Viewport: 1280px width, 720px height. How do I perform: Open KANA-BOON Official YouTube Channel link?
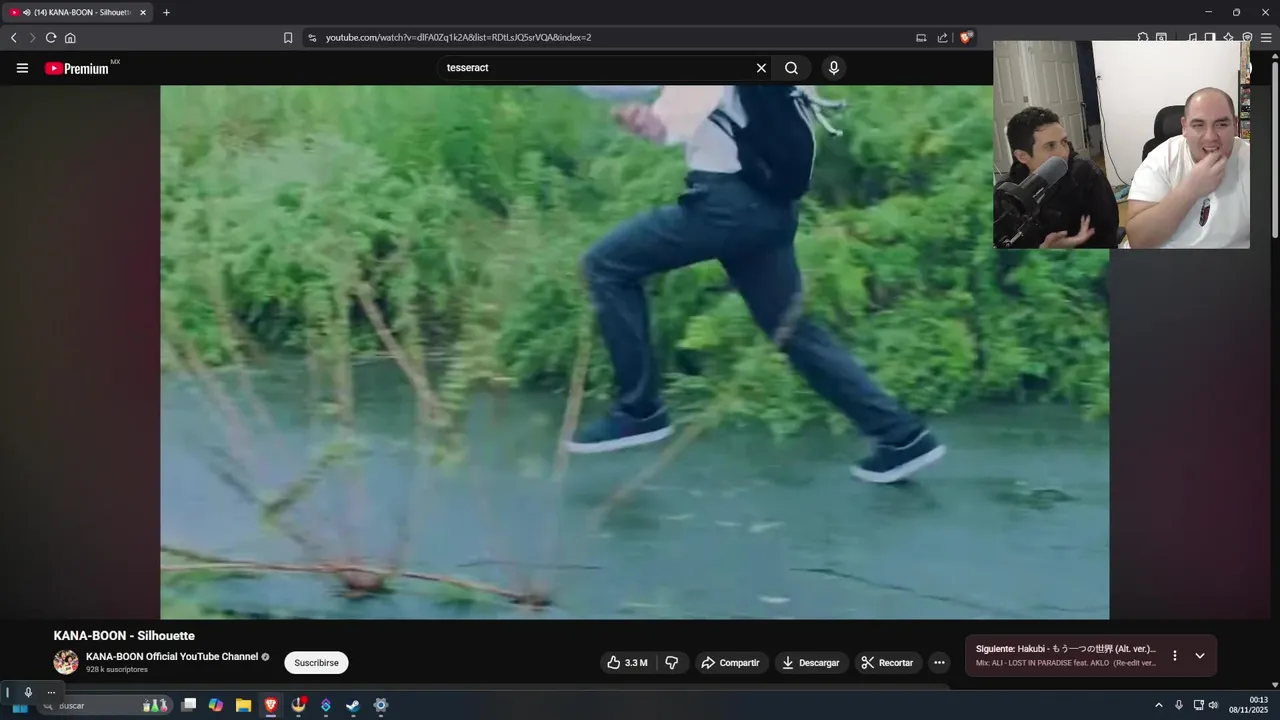[172, 657]
